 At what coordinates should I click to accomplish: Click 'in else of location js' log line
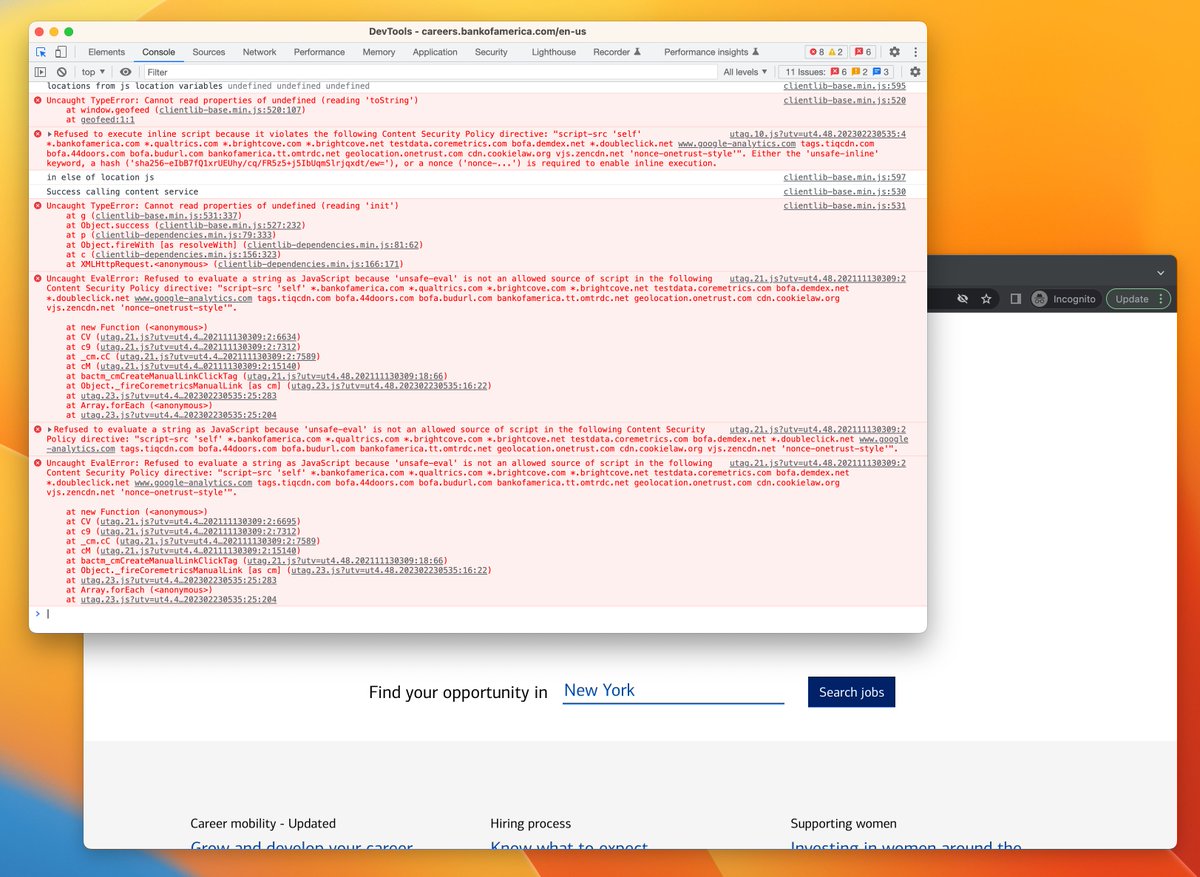click(100, 177)
